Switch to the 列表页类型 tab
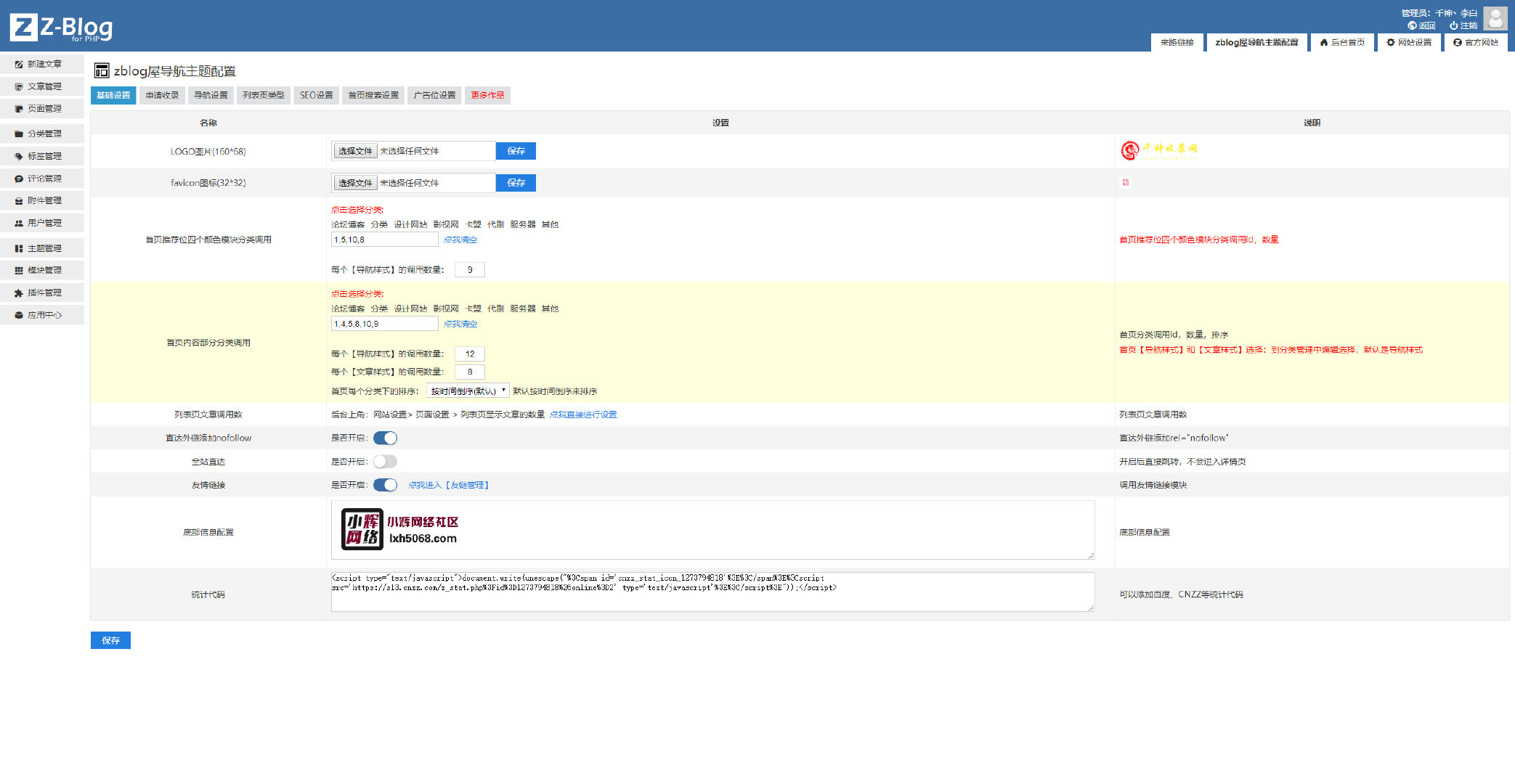 [x=264, y=95]
